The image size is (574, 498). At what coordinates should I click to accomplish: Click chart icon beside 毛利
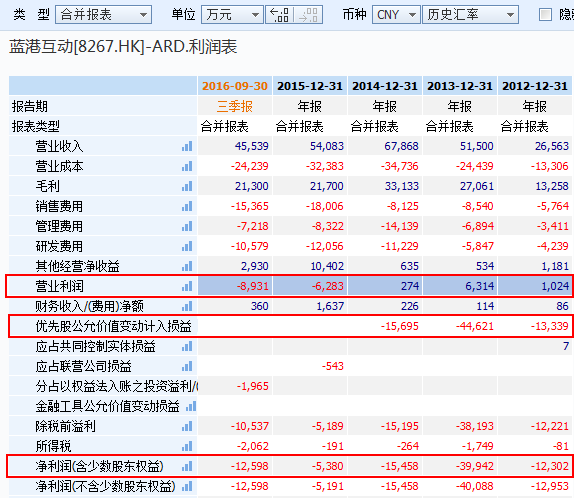tap(187, 186)
